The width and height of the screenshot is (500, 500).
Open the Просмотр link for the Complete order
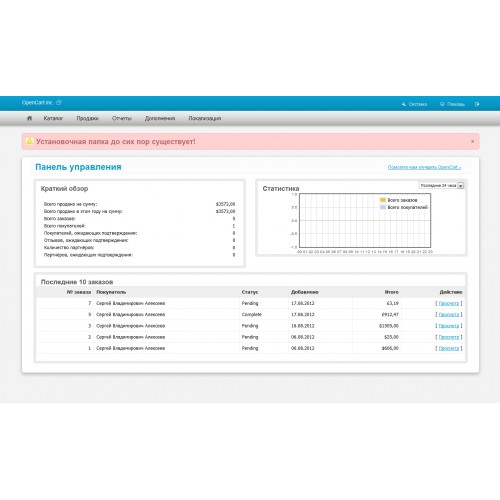click(449, 314)
